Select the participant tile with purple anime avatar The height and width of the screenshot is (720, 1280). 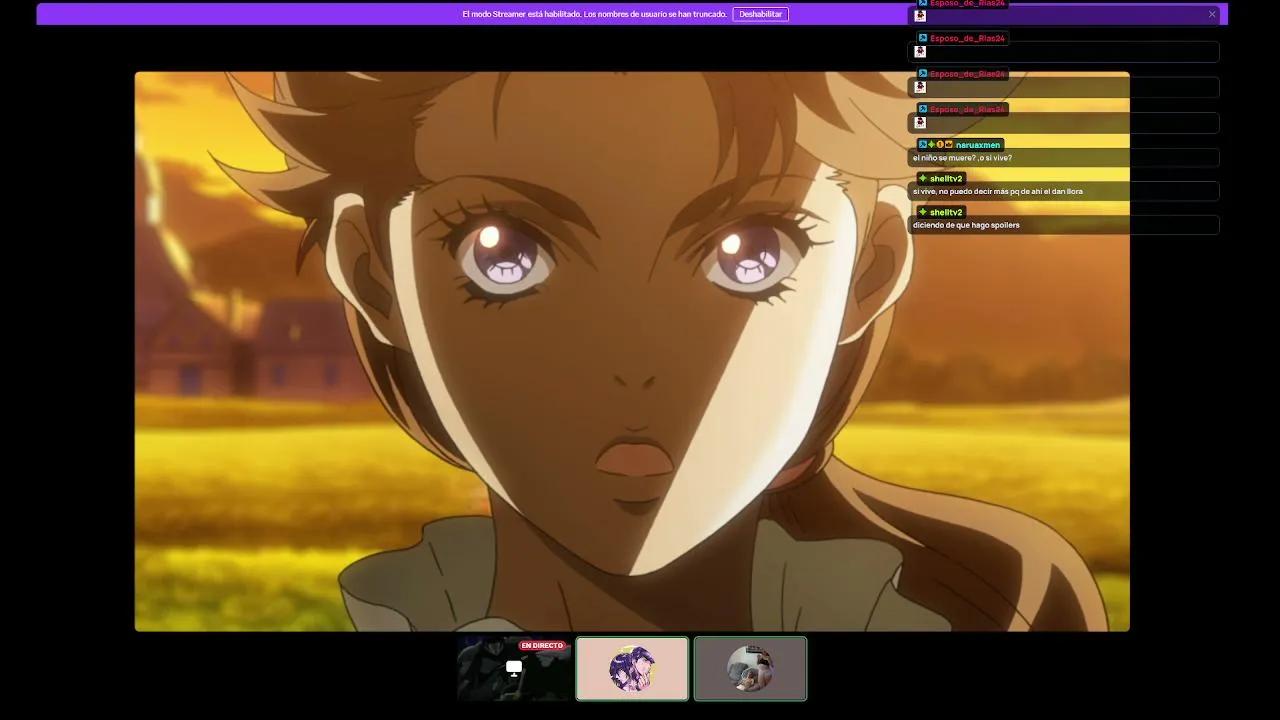632,669
